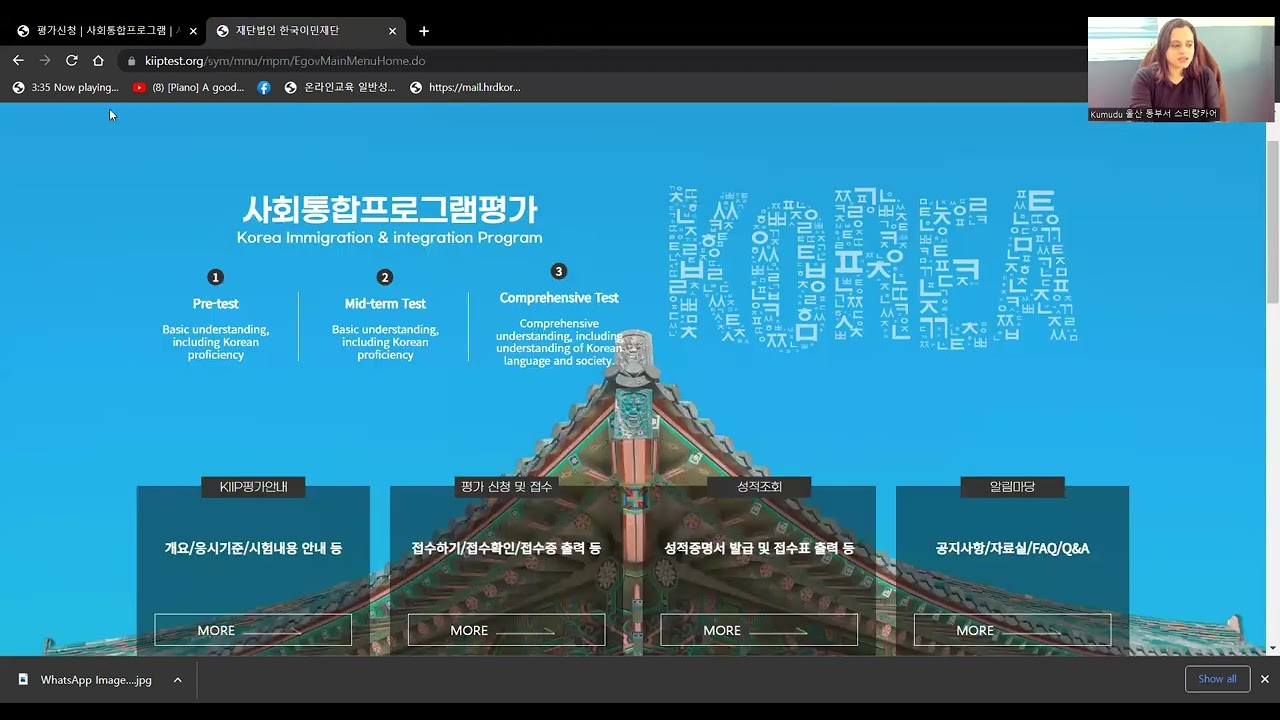Screen dimensions: 1280x720
Task: Close the 평가신청 사회통합프로그램 tab
Action: (x=193, y=31)
